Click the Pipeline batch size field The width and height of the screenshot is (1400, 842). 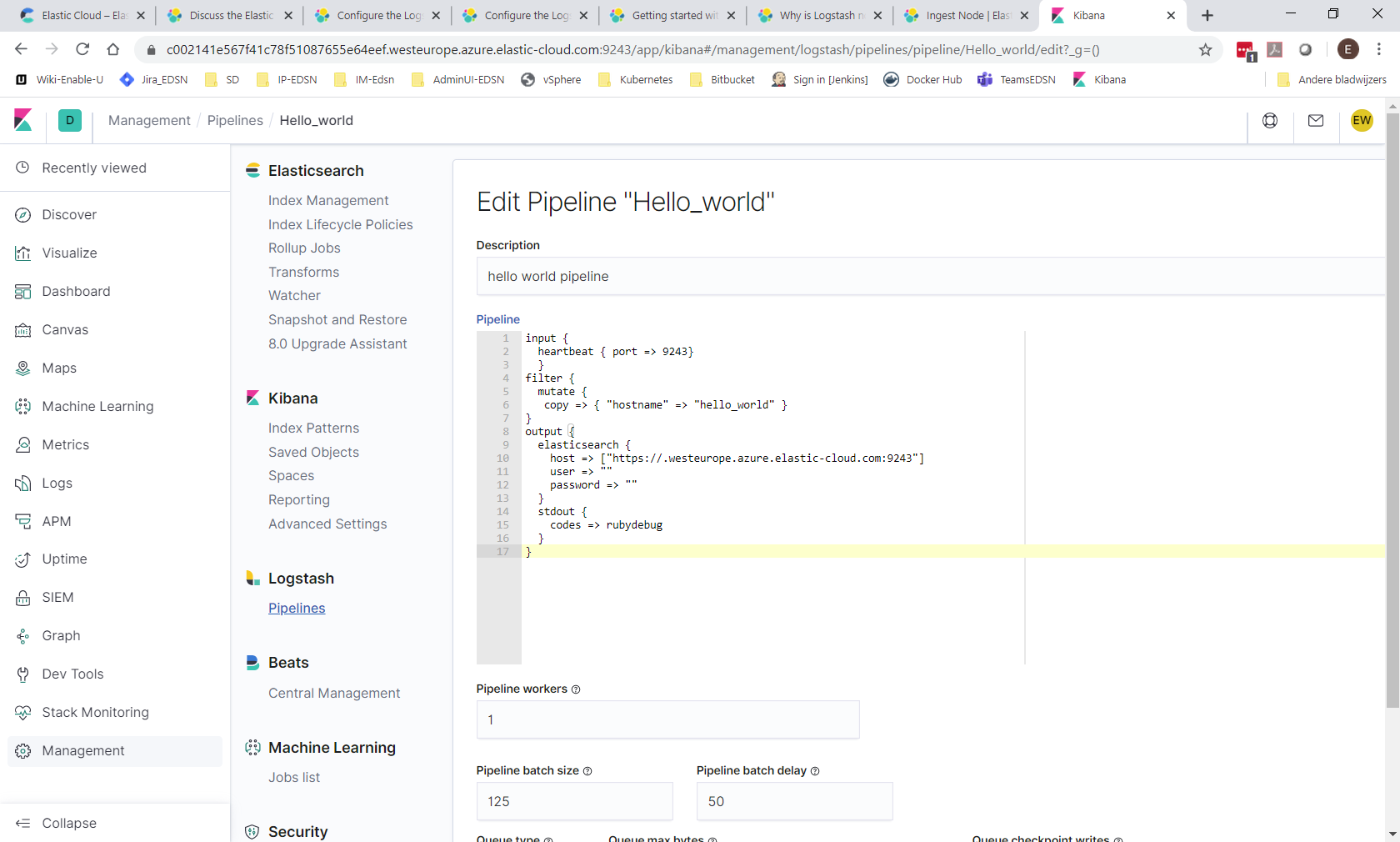click(x=574, y=802)
